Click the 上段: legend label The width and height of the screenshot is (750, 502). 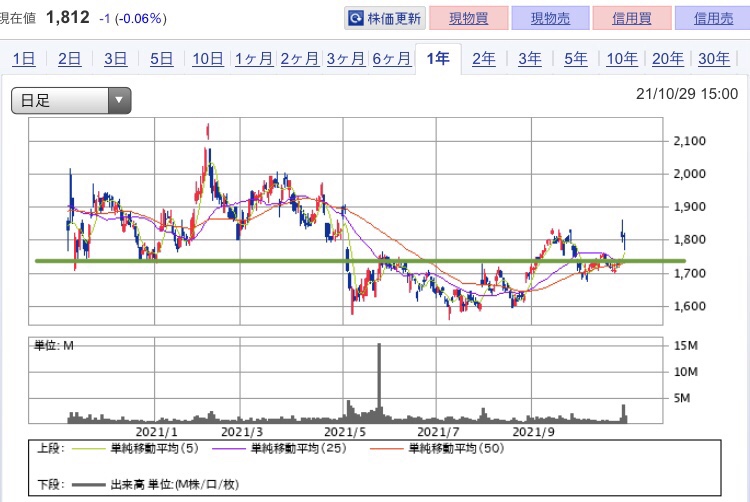click(51, 448)
